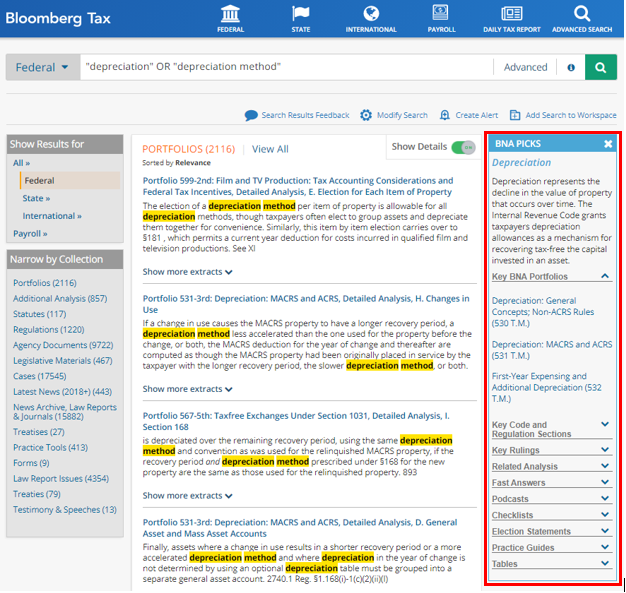Click the search info icon
The image size is (626, 593).
(x=571, y=68)
